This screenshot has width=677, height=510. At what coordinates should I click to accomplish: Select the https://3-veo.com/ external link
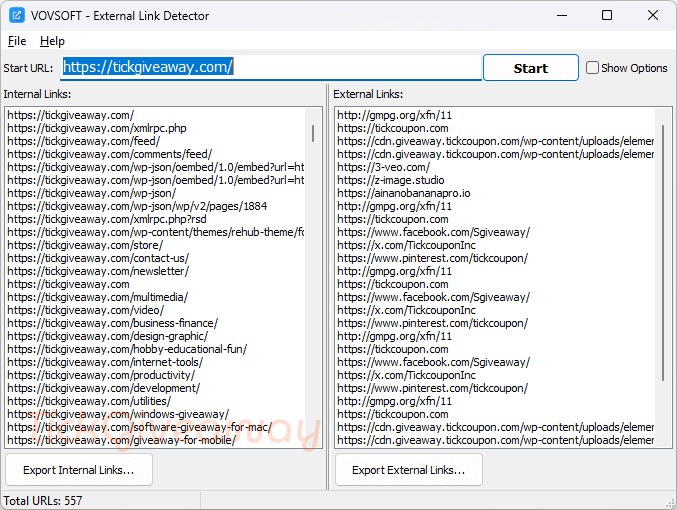495,167
